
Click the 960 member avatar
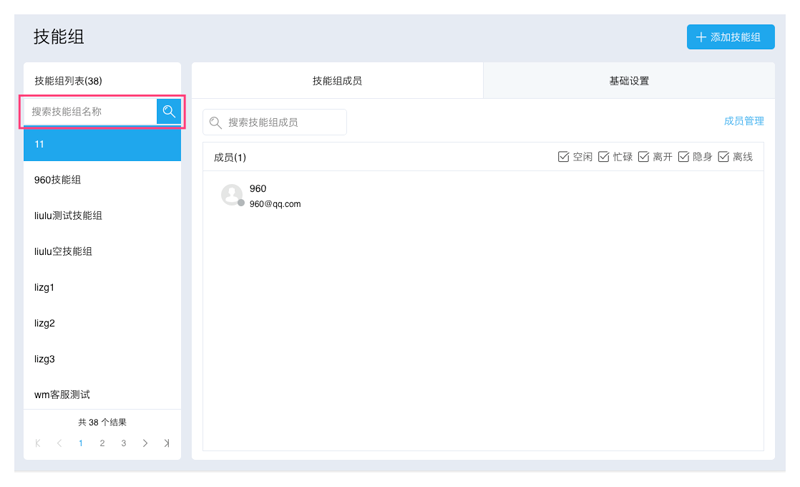[232, 195]
